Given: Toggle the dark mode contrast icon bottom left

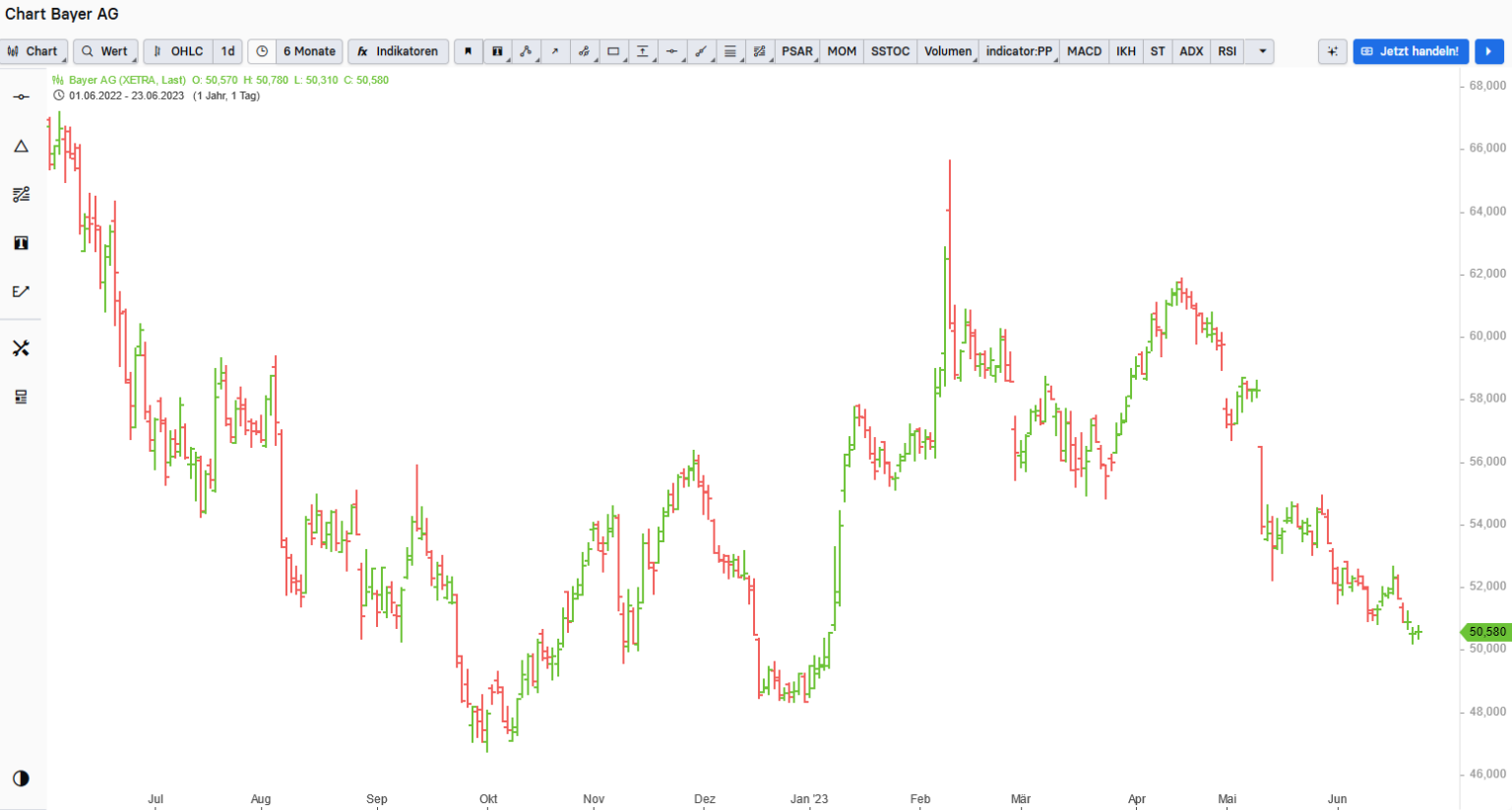Looking at the screenshot, I should (x=20, y=779).
